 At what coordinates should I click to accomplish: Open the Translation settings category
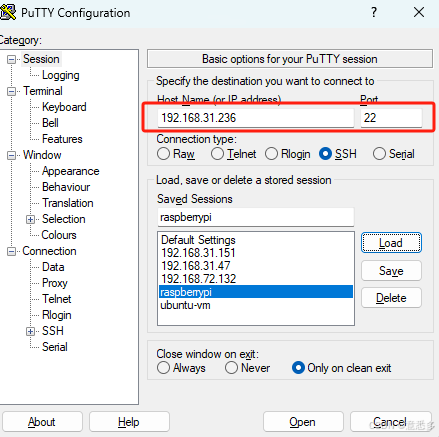68,203
